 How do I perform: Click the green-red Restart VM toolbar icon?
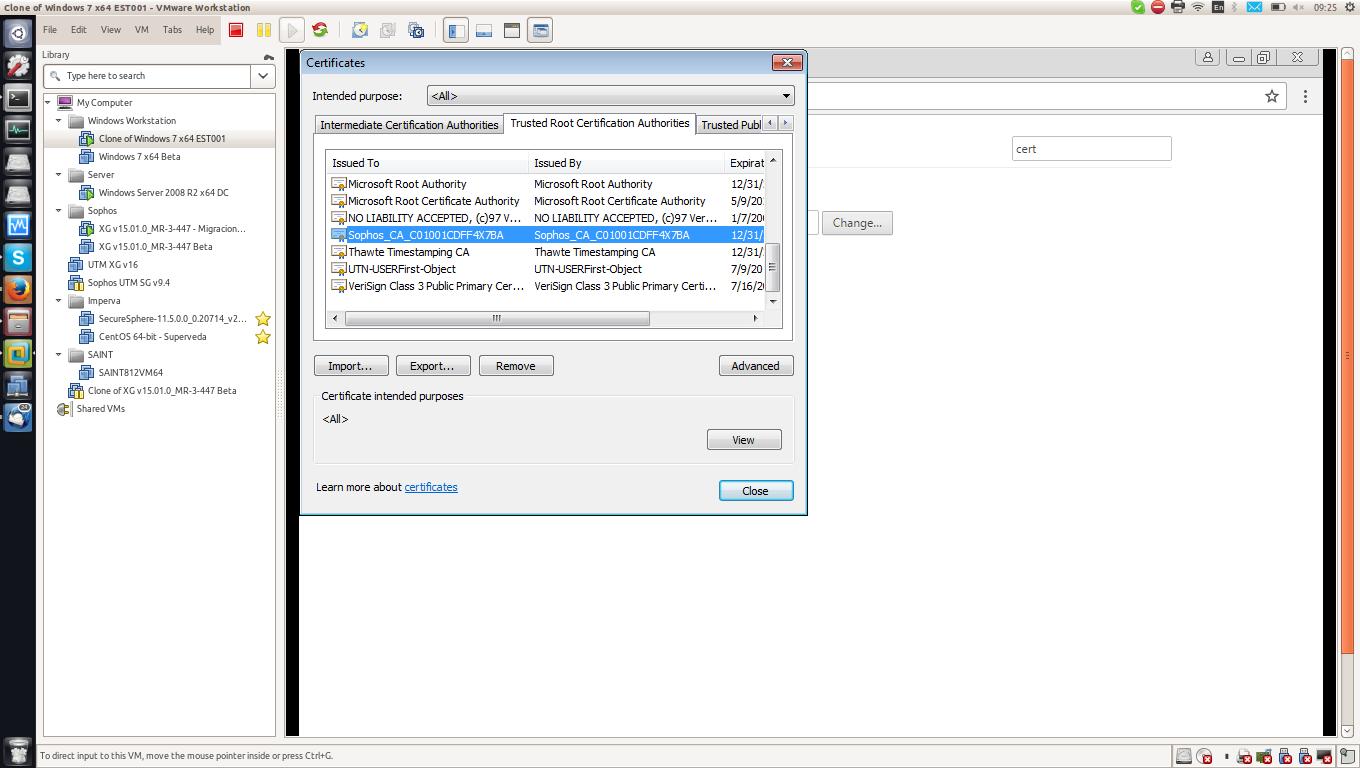click(320, 30)
